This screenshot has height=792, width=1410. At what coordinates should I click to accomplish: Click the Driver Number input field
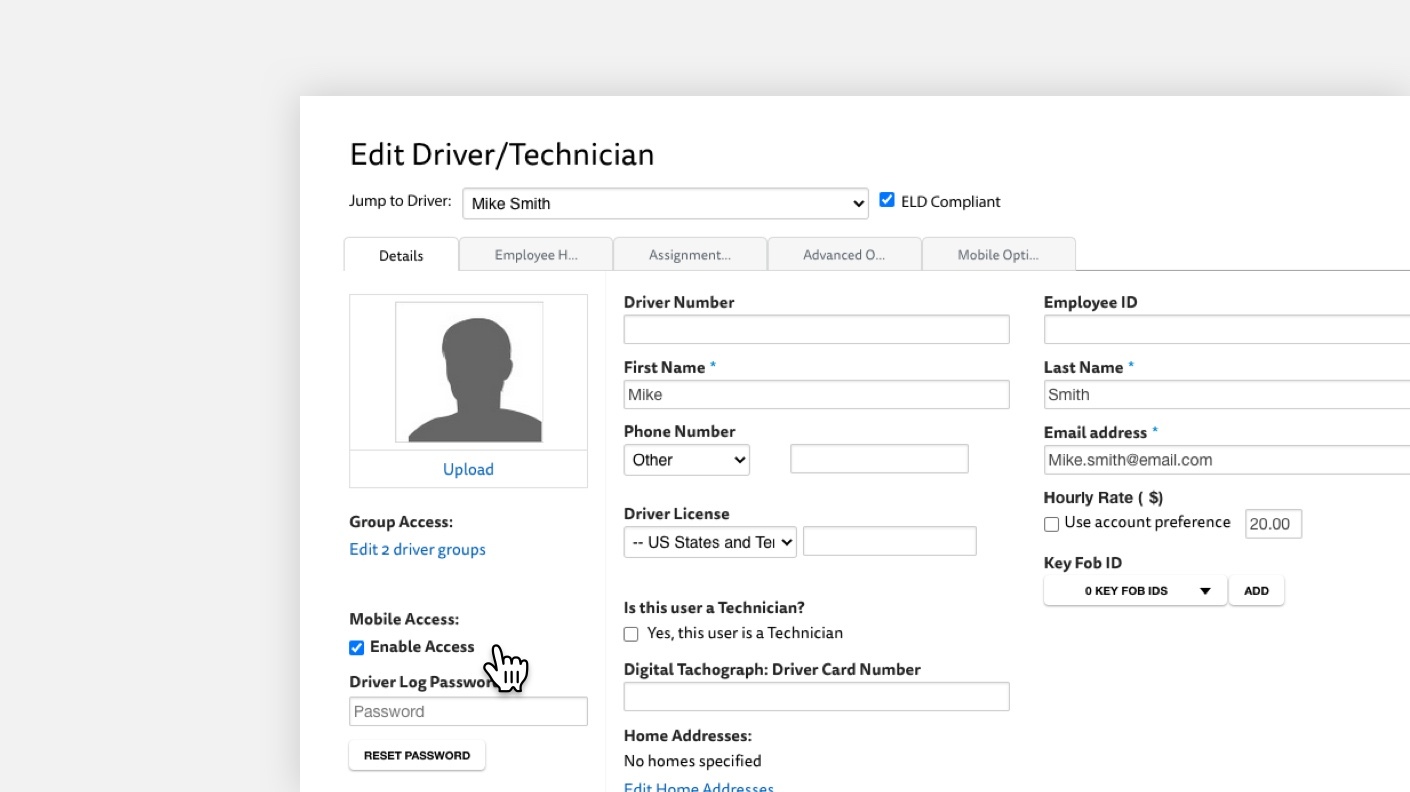coord(816,329)
